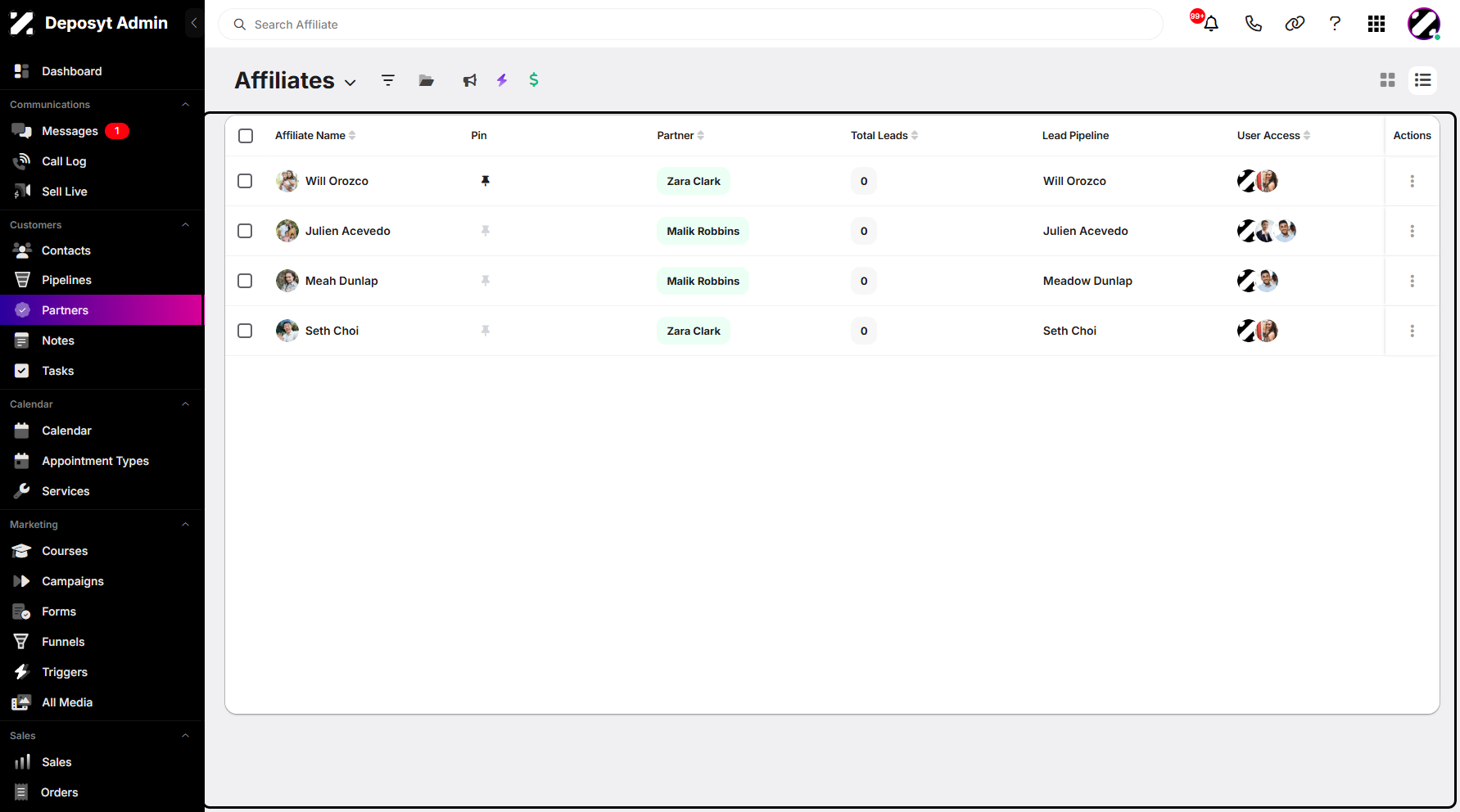Image resolution: width=1460 pixels, height=812 pixels.
Task: Collapse the Calendar sidebar section
Action: click(186, 404)
